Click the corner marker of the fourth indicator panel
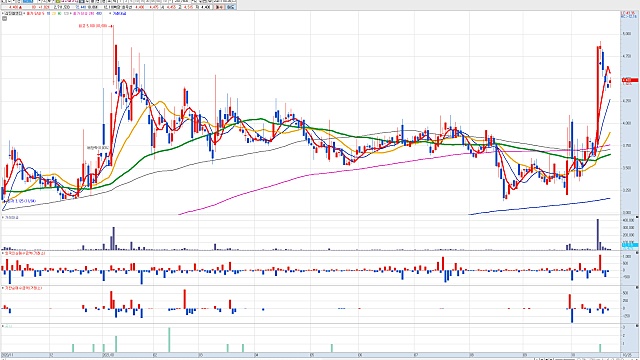The image size is (640, 360). [x=637, y=288]
